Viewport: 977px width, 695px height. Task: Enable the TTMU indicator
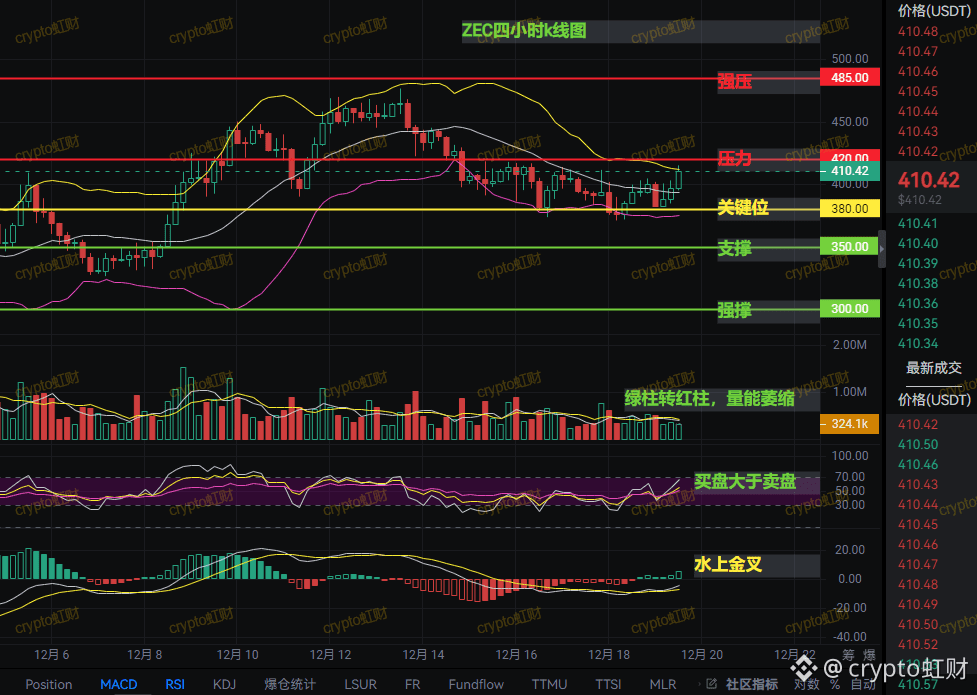[x=550, y=684]
